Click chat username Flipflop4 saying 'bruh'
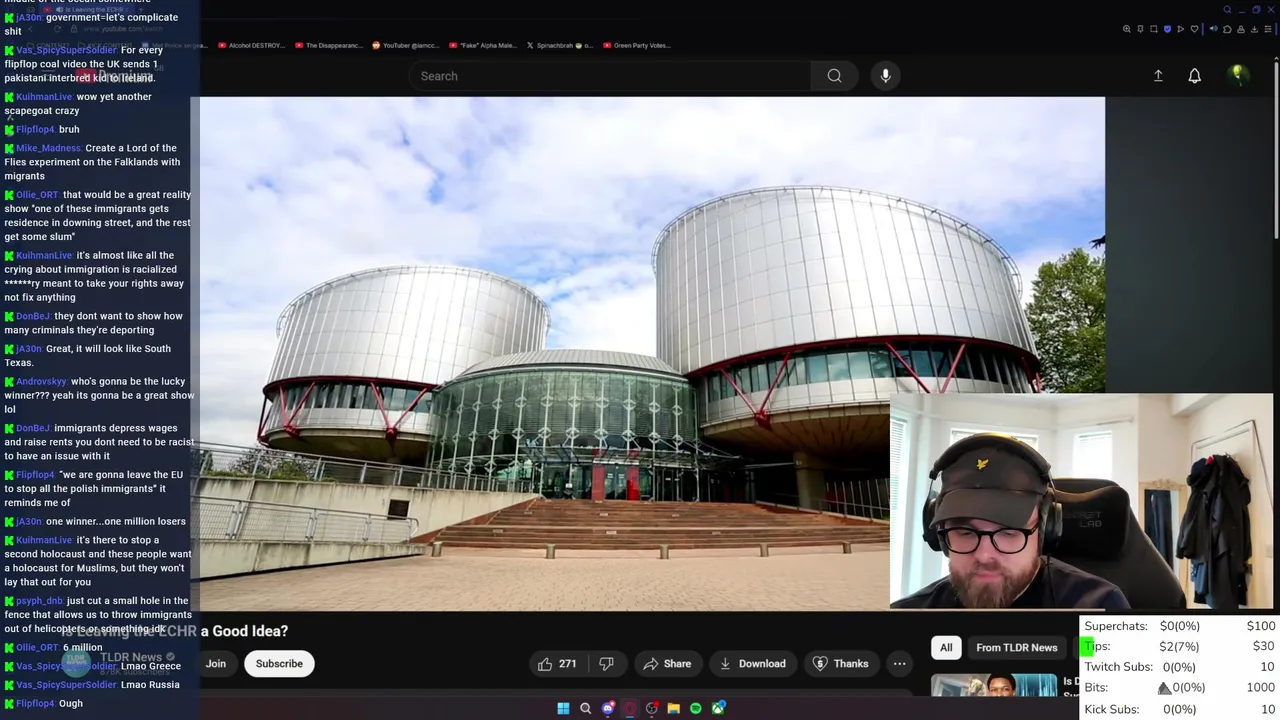Screen dimensions: 1280x720 click(35, 129)
